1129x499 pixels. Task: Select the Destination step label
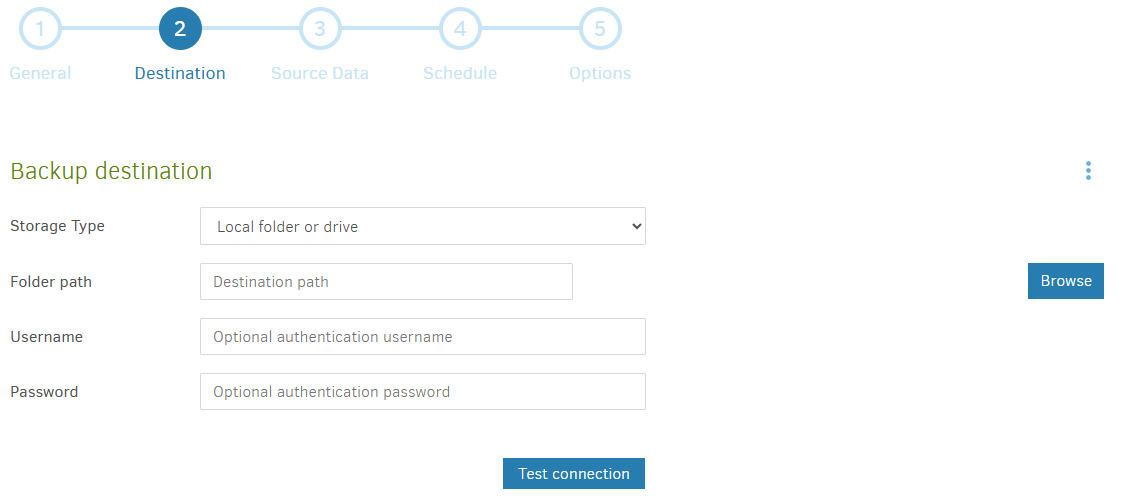click(x=180, y=73)
